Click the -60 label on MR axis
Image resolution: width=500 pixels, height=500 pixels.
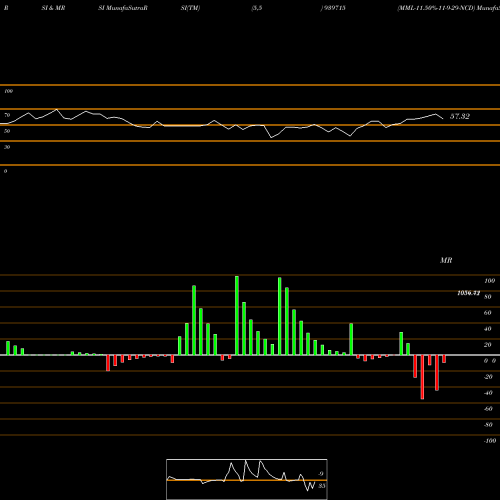tap(488, 409)
